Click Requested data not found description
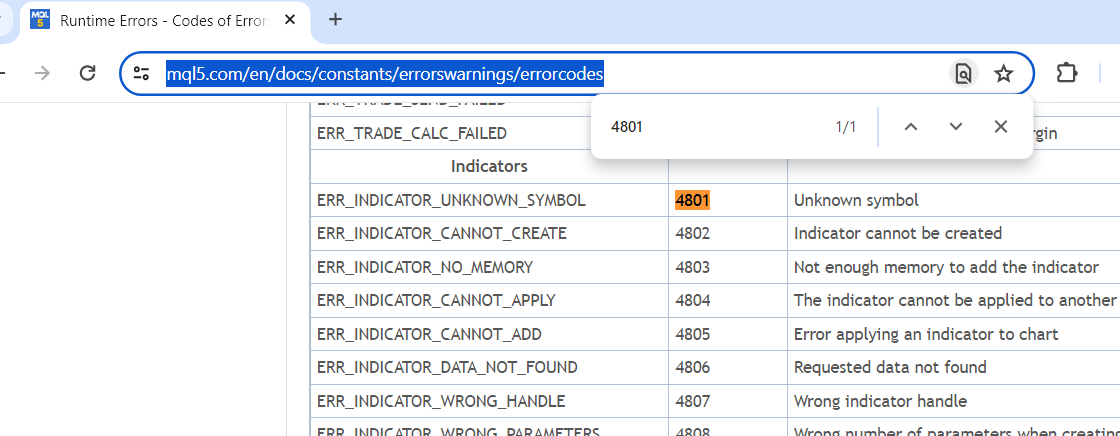This screenshot has height=436, width=1120. (x=890, y=367)
